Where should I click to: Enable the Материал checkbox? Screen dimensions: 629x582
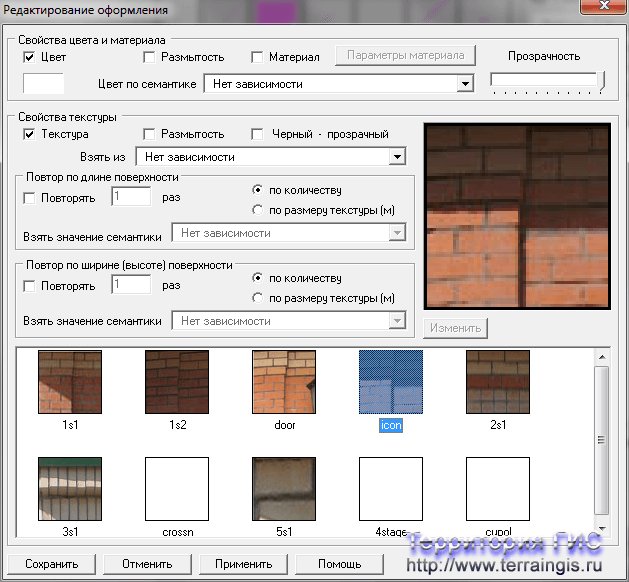[x=258, y=57]
